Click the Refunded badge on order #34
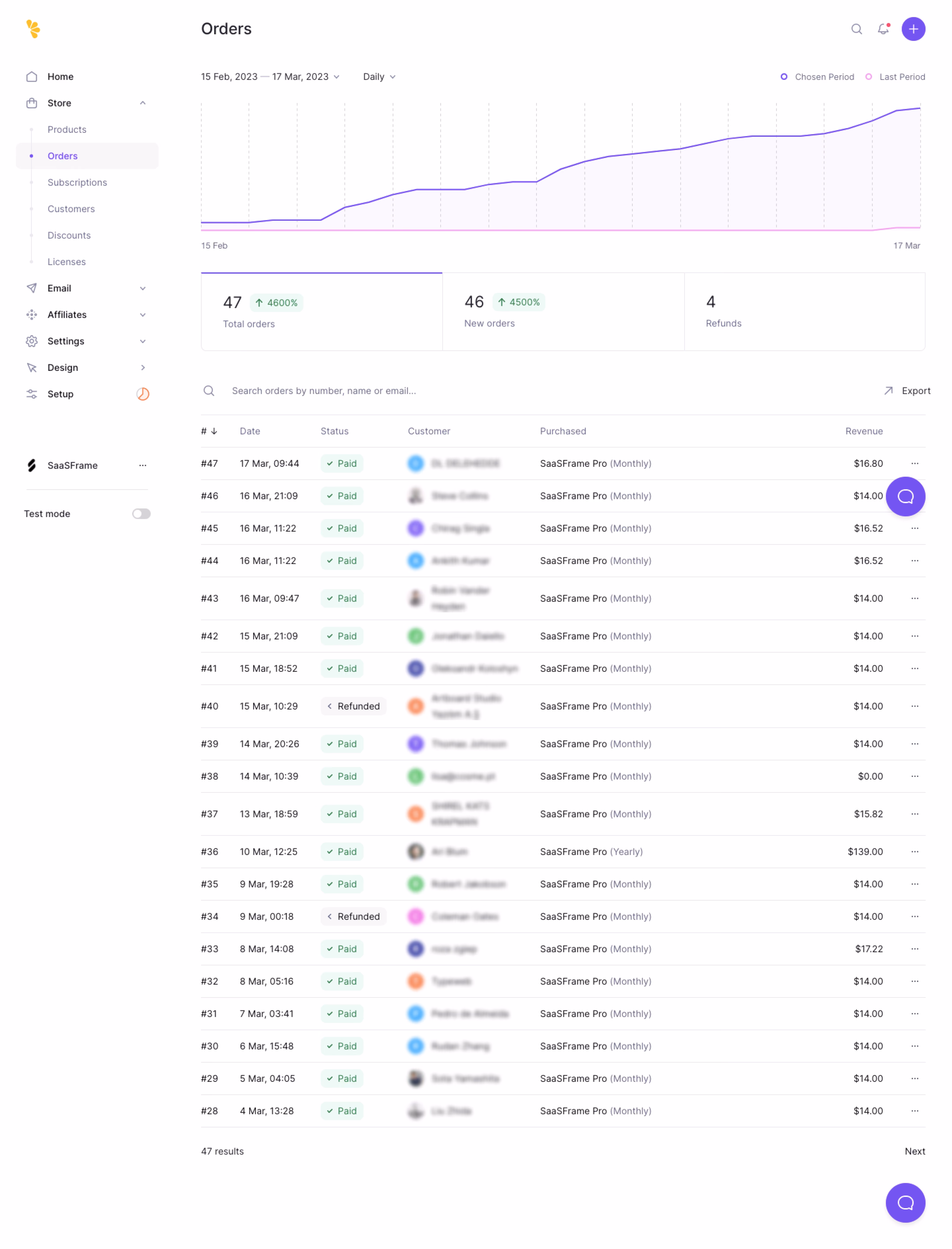Image resolution: width=952 pixels, height=1249 pixels. coord(353,916)
